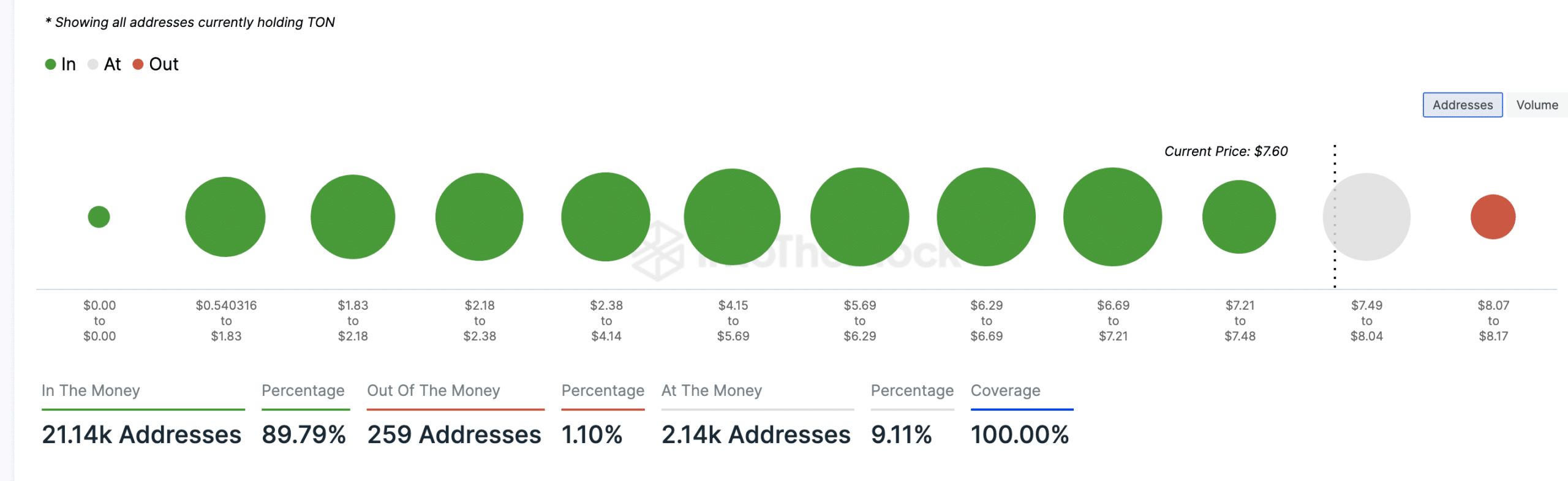Click the gray bubble for $7.49 to $8.04

1366,217
